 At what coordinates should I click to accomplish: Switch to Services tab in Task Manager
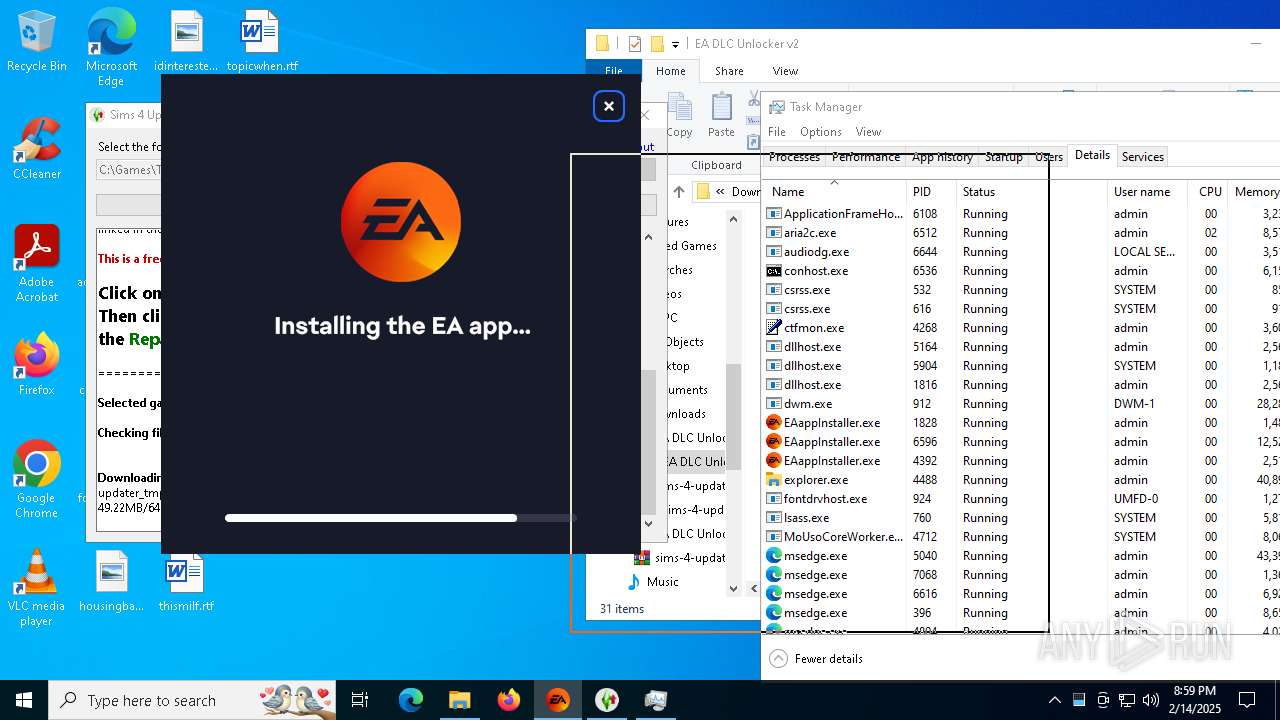coord(1142,157)
